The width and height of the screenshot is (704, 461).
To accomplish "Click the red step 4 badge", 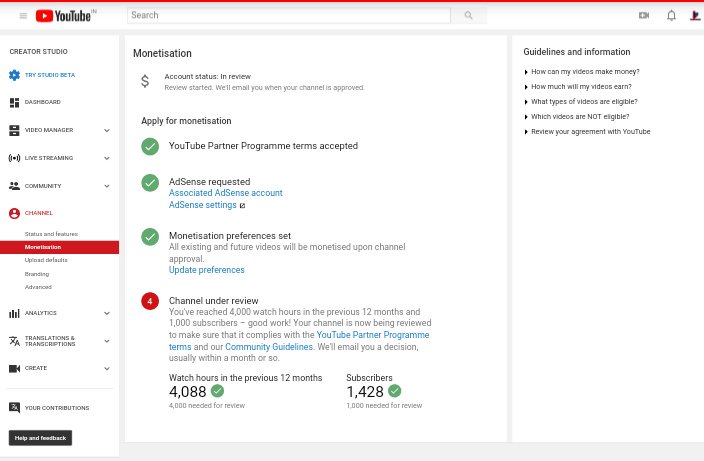I will tap(150, 301).
